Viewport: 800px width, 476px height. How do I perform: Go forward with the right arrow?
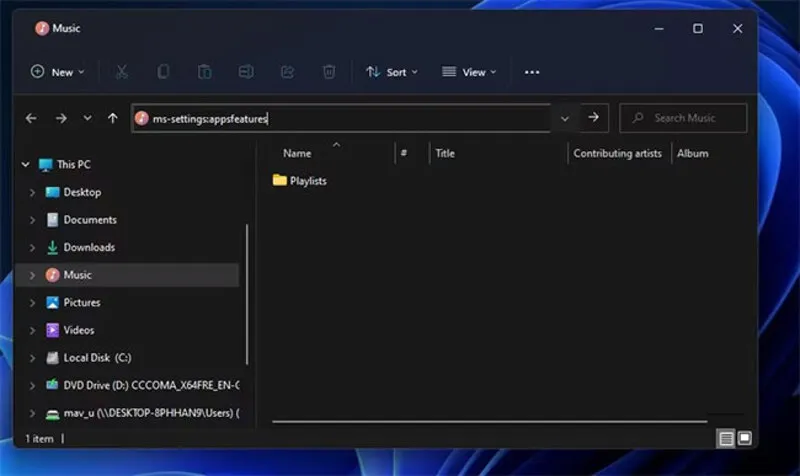coord(61,118)
